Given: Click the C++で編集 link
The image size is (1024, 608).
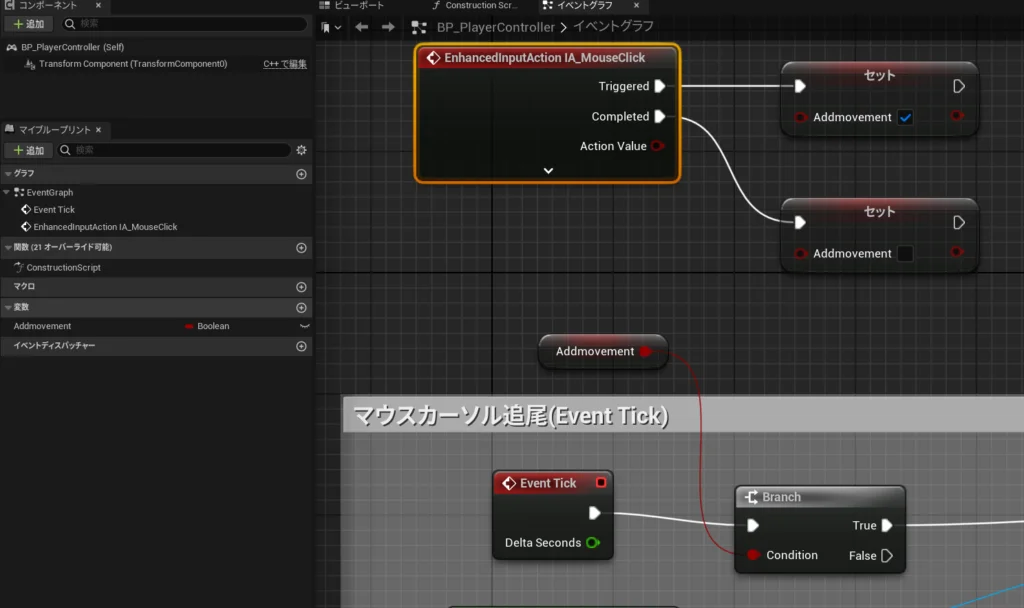Looking at the screenshot, I should point(284,64).
